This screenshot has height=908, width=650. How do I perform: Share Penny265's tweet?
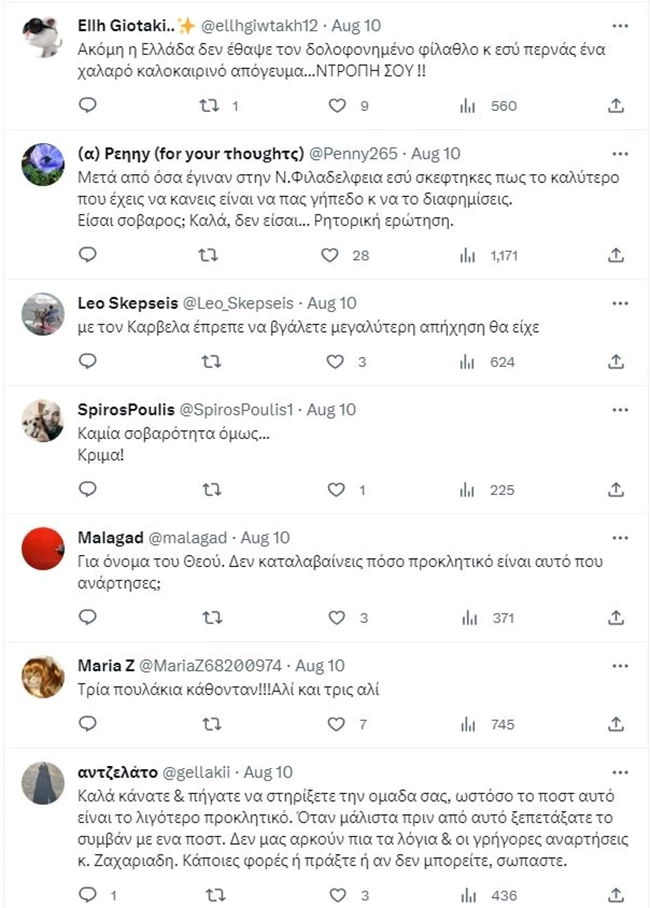(617, 256)
